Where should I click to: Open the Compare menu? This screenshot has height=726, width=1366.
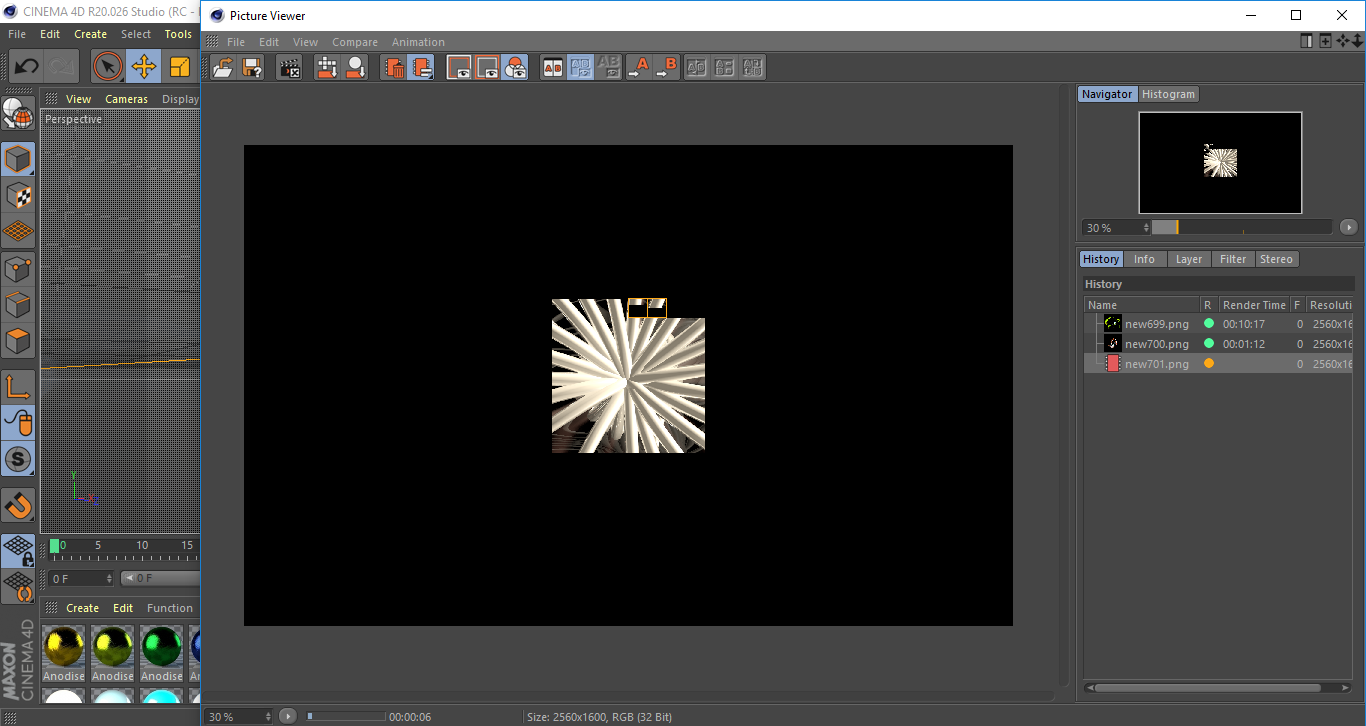355,42
